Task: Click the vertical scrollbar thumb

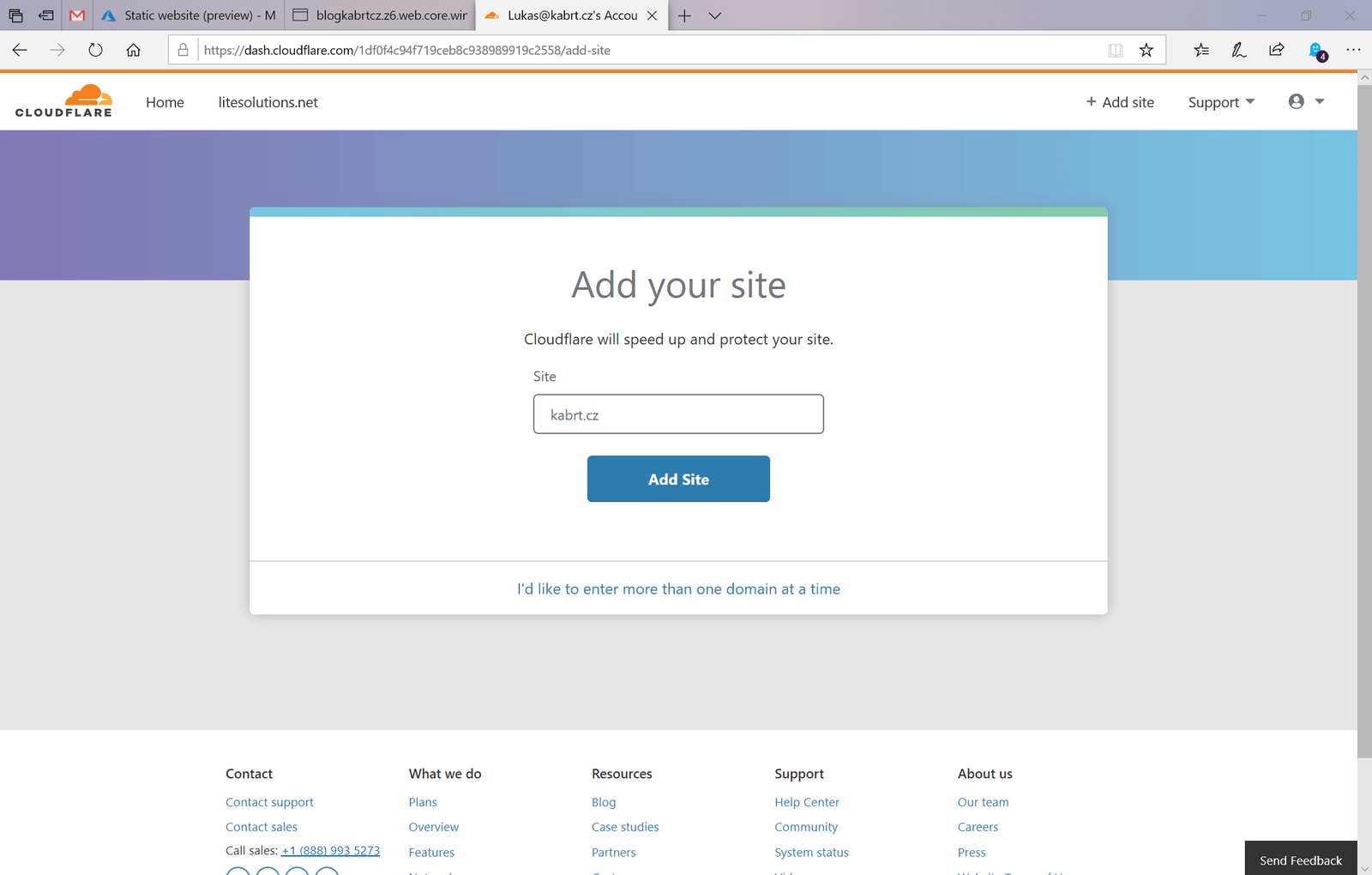Action: pos(1364,420)
